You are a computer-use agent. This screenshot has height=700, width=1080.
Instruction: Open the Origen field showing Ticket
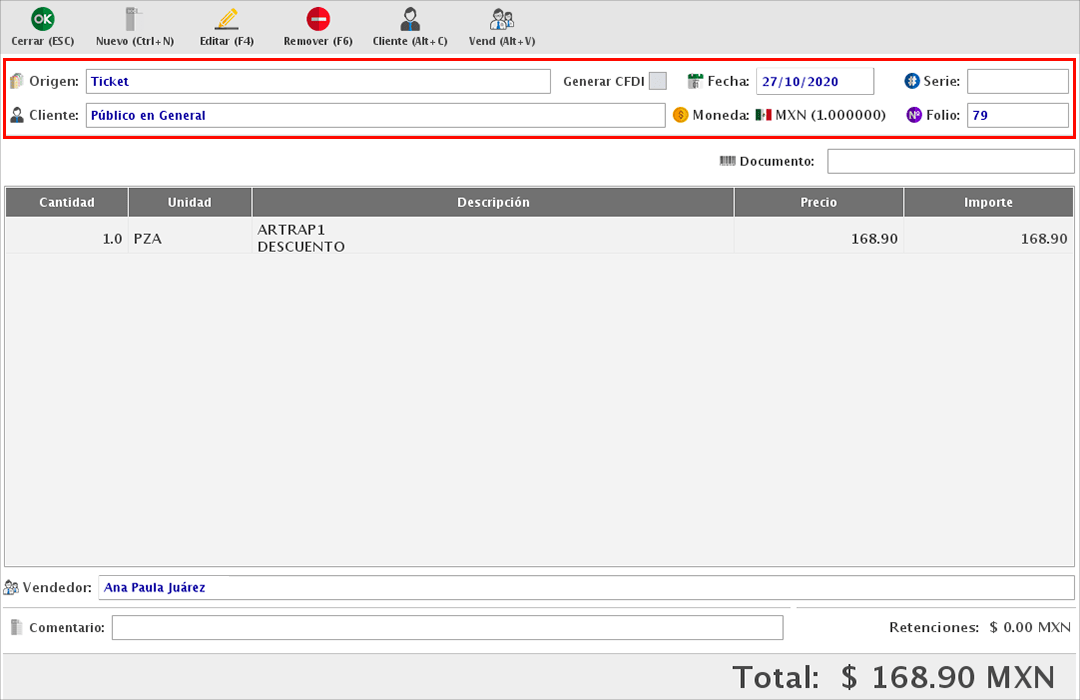pos(318,81)
